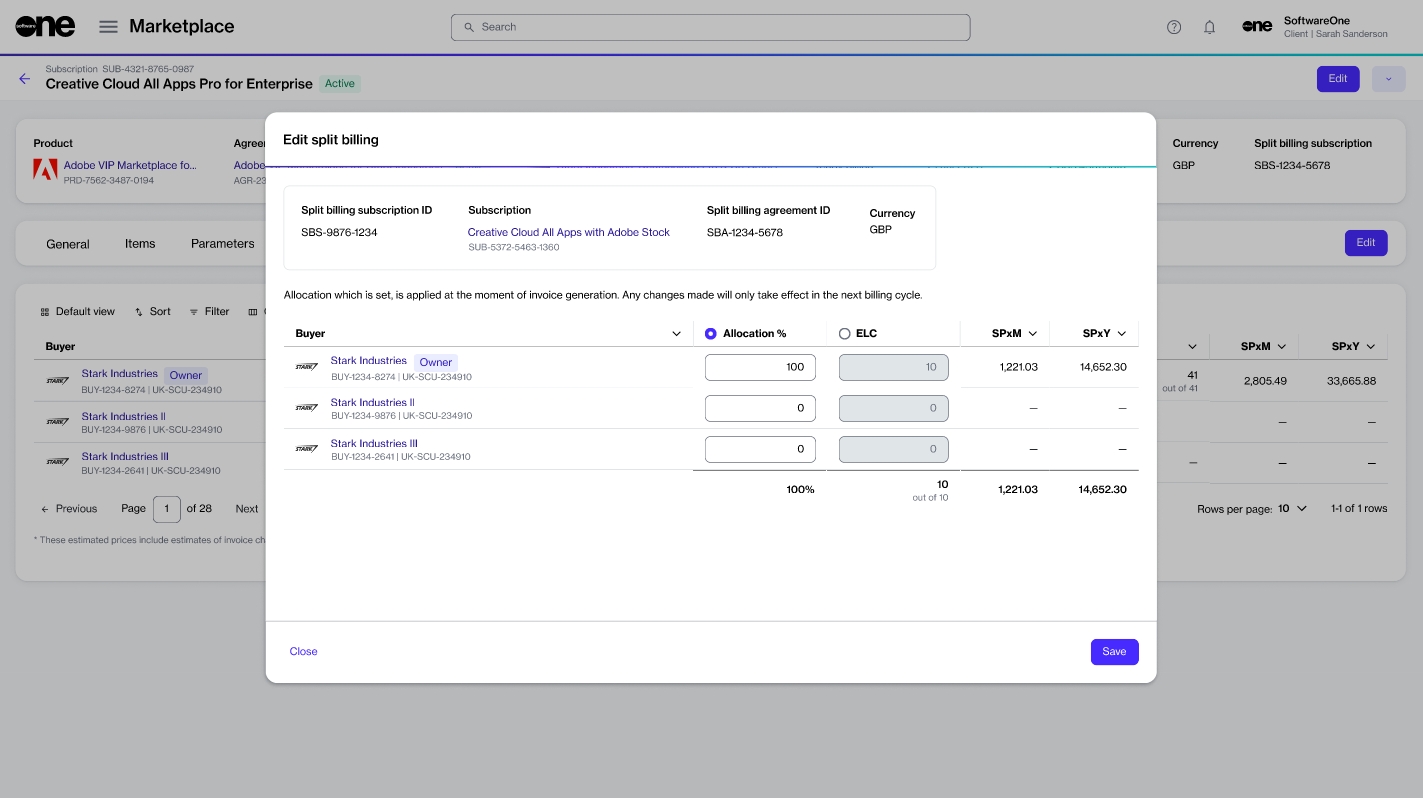Open the SPxM column dropdown in dialog
The image size is (1423, 798).
tap(1032, 334)
